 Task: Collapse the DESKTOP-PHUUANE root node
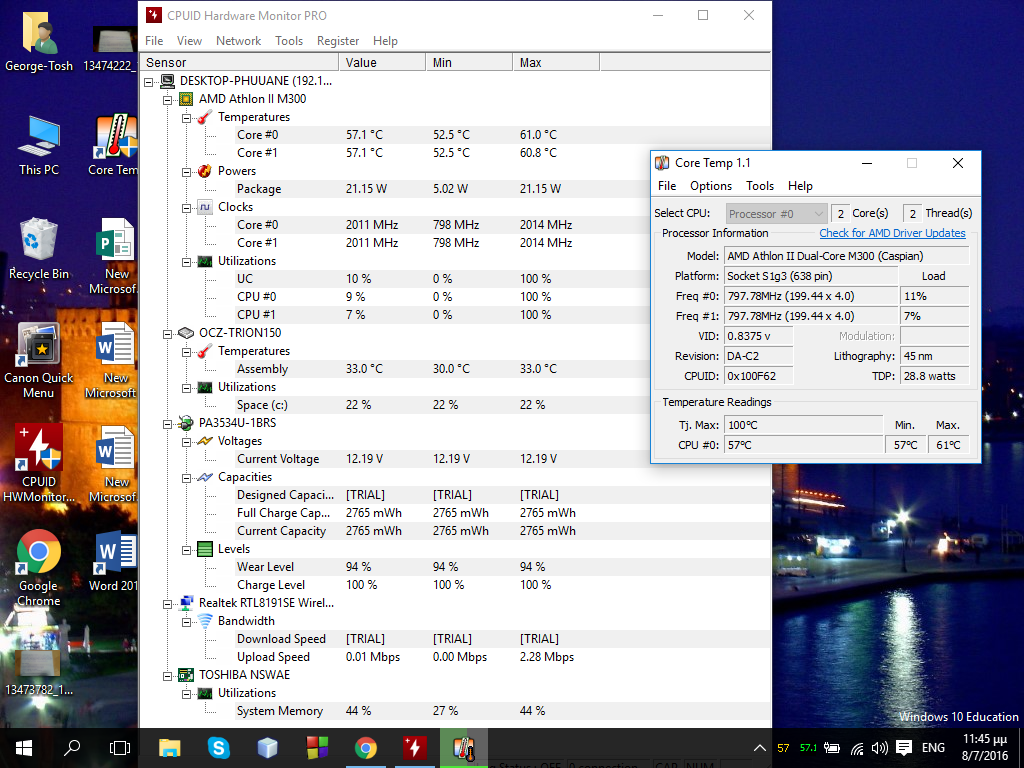[x=148, y=82]
